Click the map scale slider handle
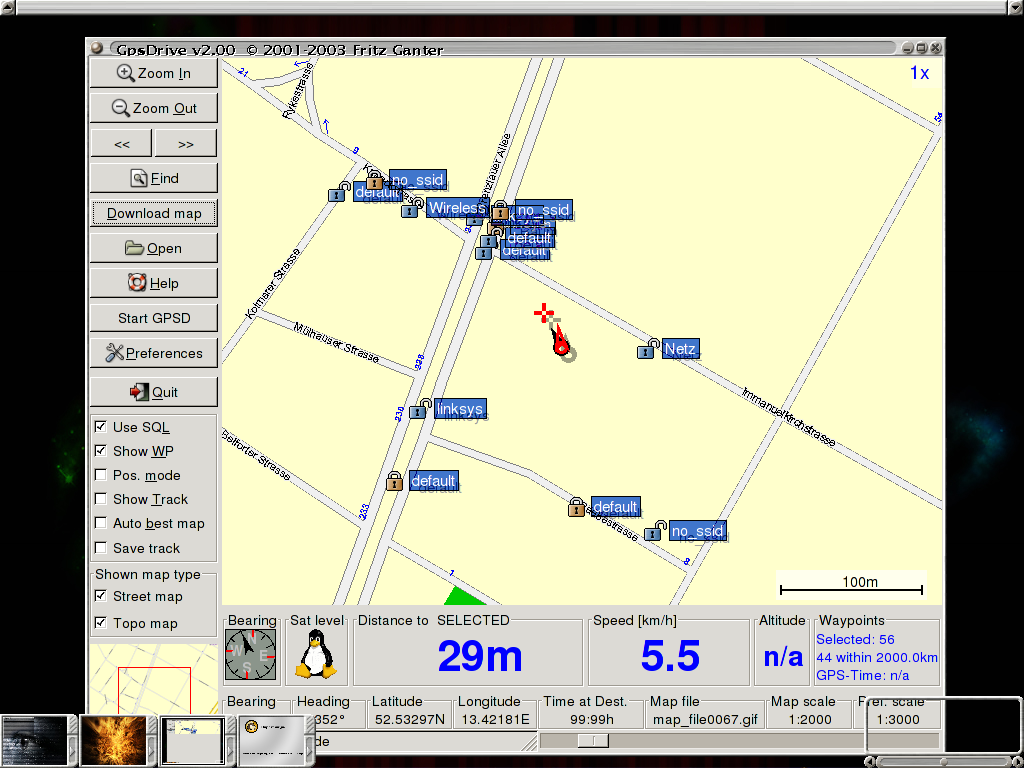Image resolution: width=1024 pixels, height=768 pixels. coord(593,741)
